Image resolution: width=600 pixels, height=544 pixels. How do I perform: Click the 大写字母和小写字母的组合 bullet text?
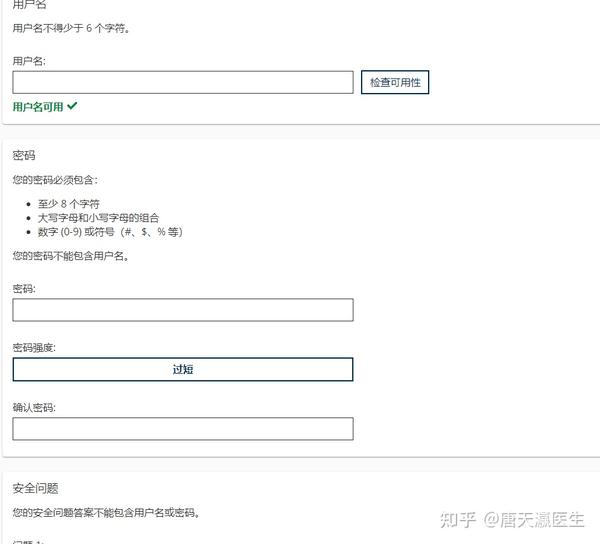pyautogui.click(x=98, y=218)
